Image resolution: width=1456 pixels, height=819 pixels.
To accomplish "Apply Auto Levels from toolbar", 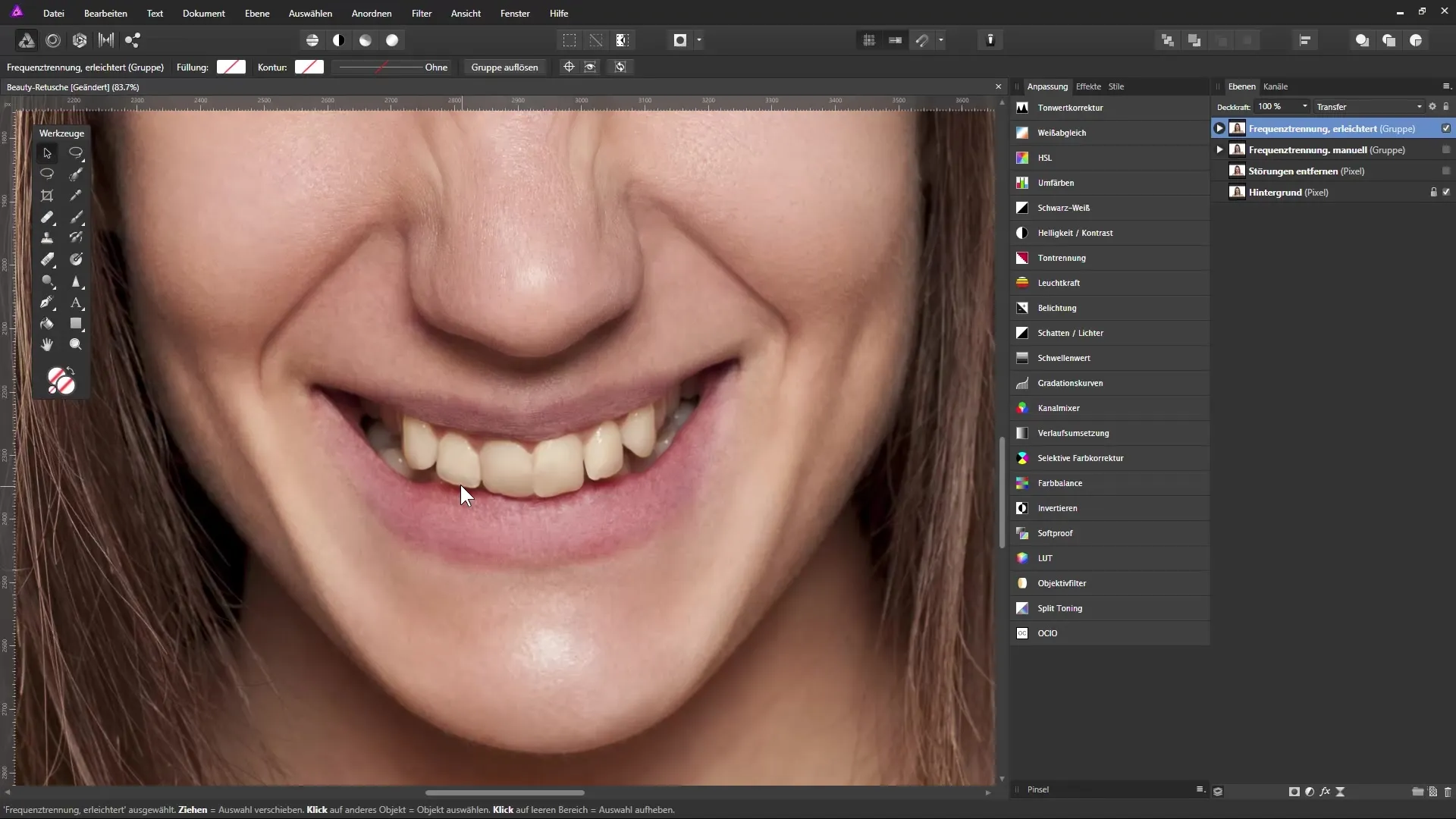I will 312,40.
